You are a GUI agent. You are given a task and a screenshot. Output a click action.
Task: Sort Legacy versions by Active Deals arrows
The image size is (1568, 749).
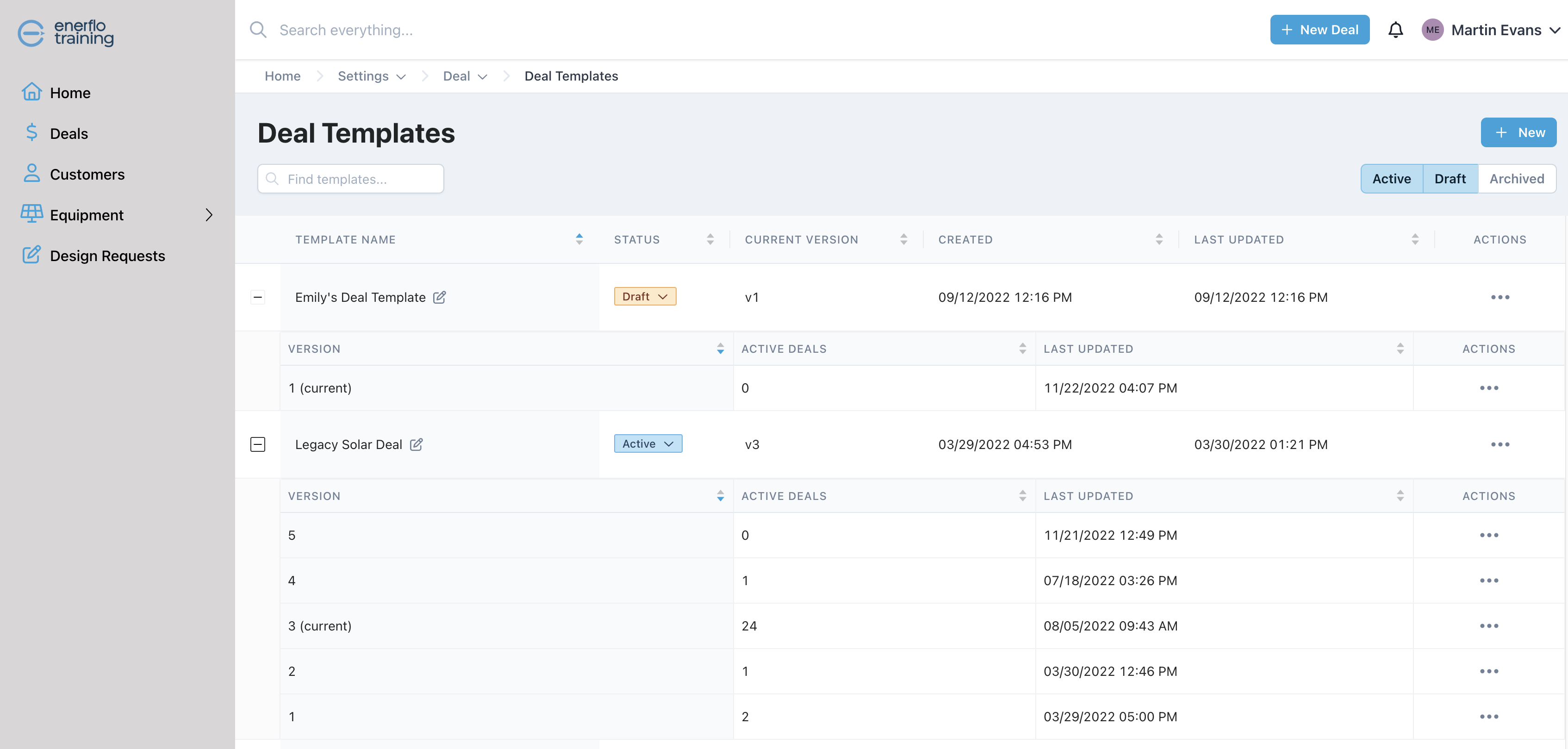click(x=1023, y=496)
